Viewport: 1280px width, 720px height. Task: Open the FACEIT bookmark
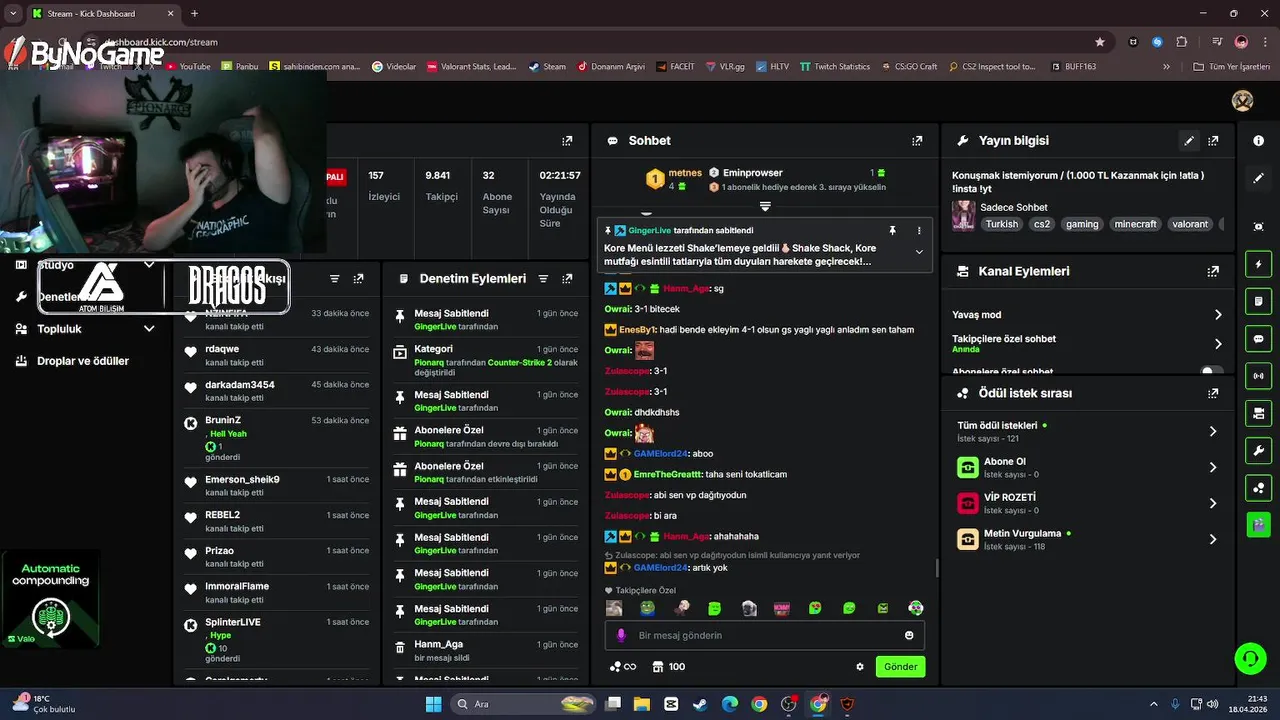pos(676,67)
